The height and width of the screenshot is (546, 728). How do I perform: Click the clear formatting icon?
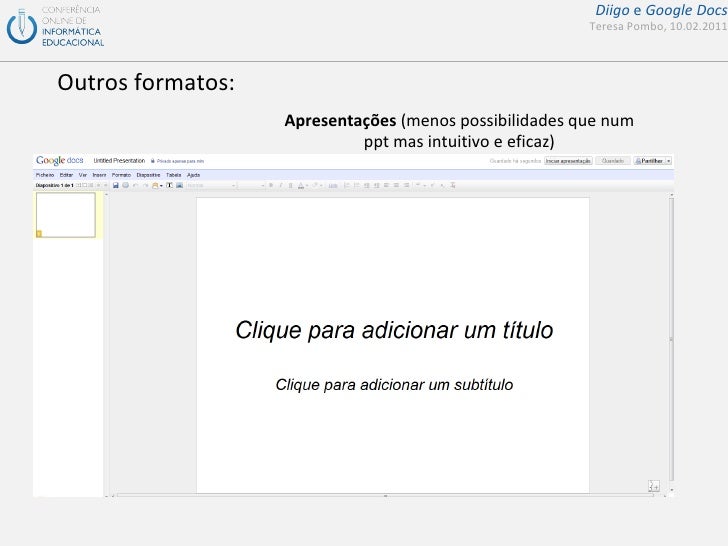[453, 185]
